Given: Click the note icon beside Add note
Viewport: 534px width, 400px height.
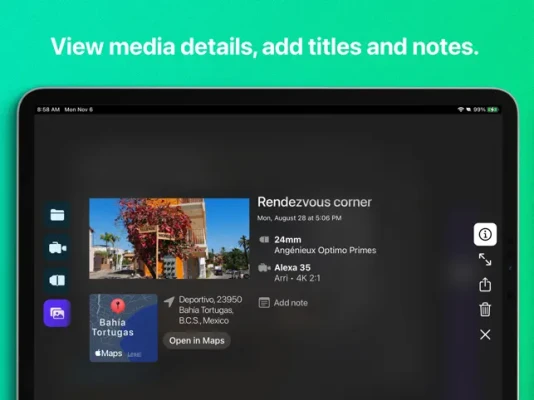Looking at the screenshot, I should [264, 303].
